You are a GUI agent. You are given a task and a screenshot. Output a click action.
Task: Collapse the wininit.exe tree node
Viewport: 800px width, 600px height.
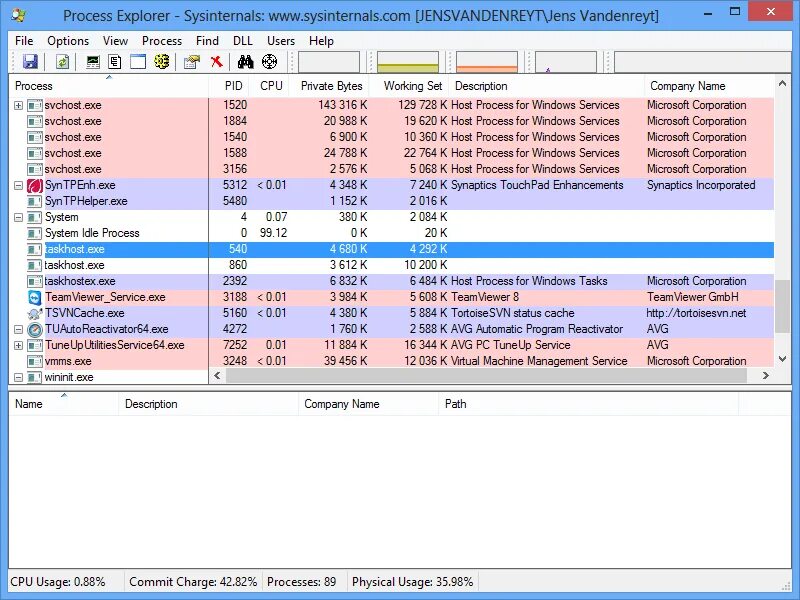18,378
